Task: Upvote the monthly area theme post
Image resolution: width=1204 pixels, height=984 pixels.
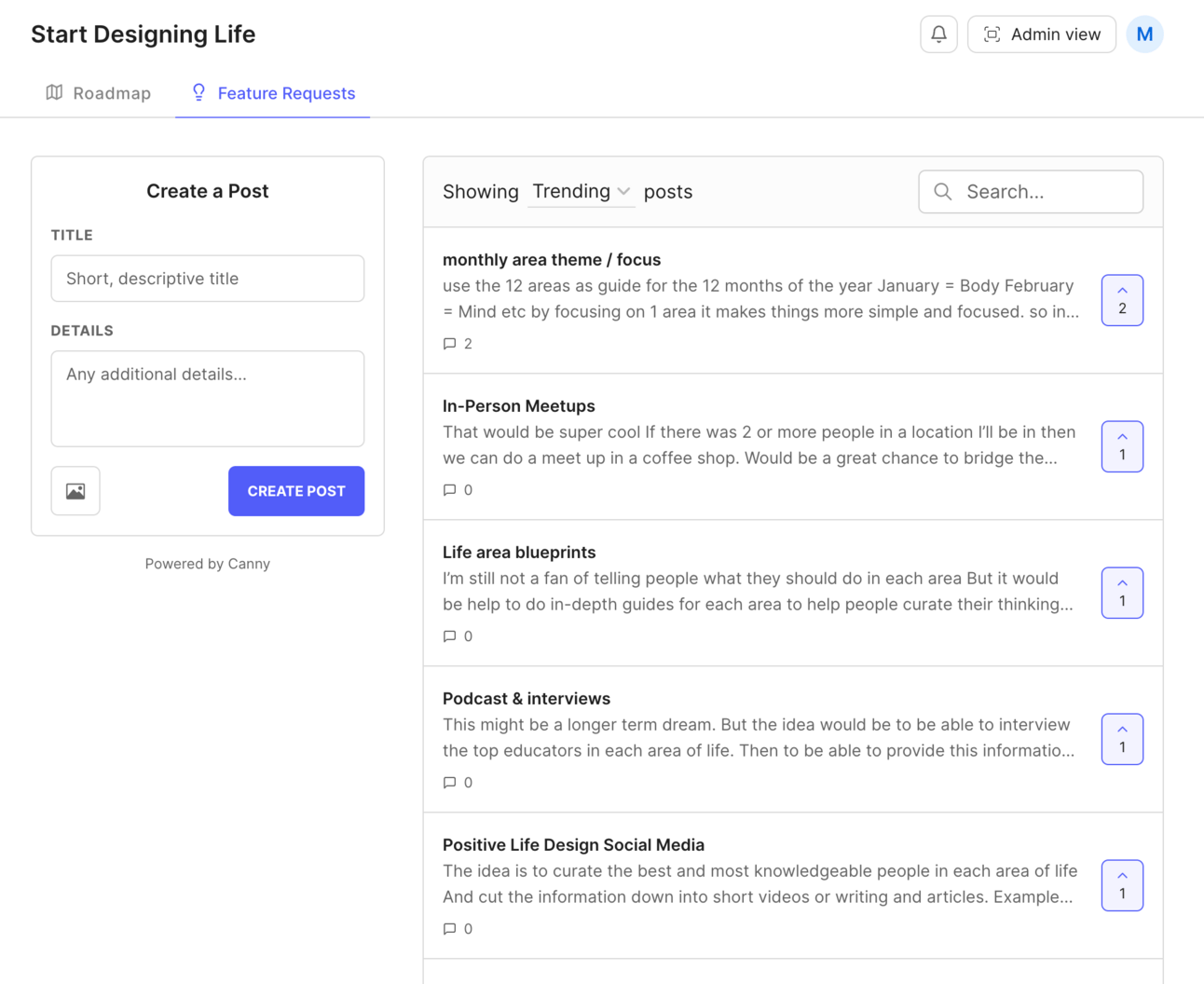Action: tap(1122, 300)
